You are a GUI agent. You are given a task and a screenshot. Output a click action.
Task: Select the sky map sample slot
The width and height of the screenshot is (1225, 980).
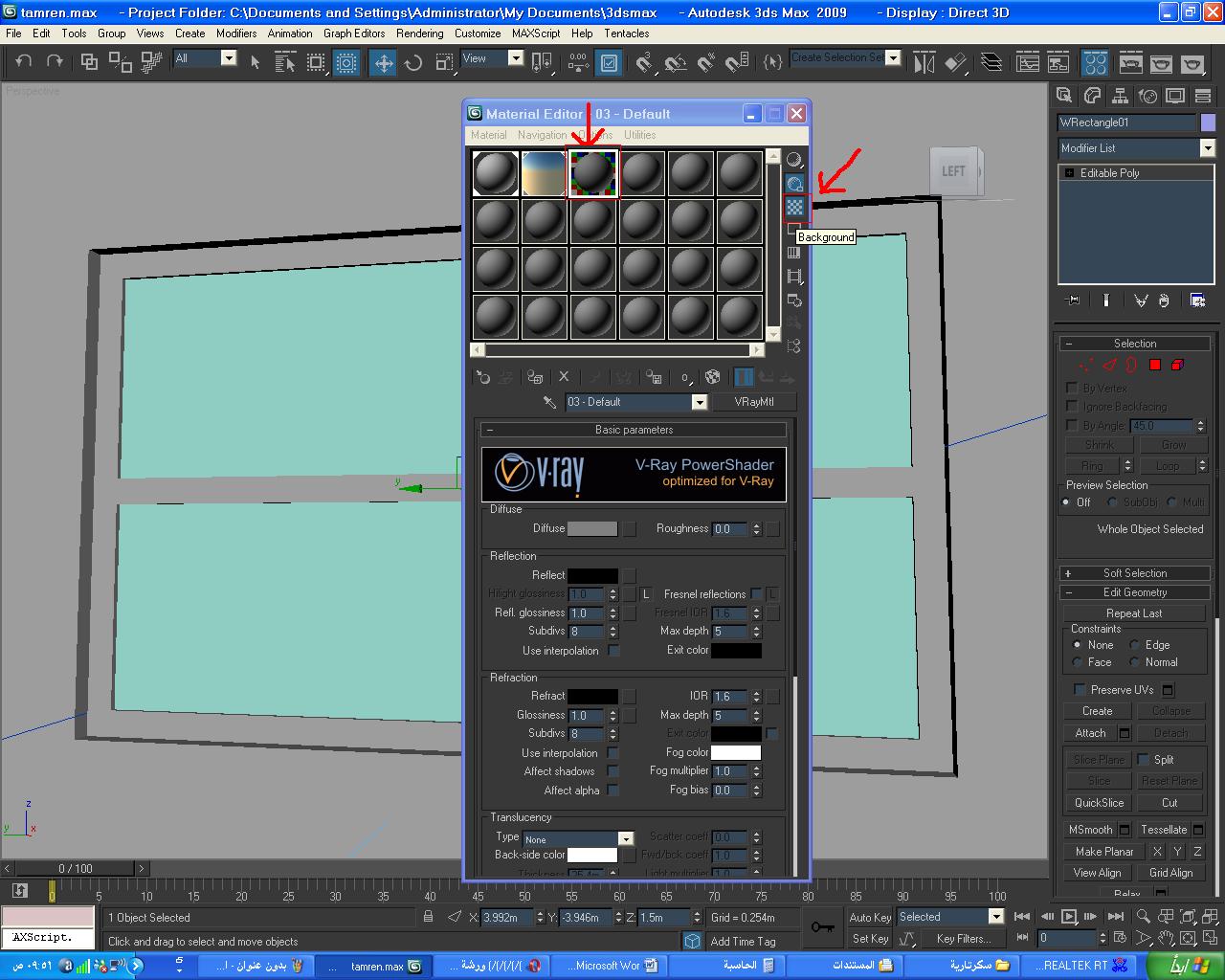point(544,173)
